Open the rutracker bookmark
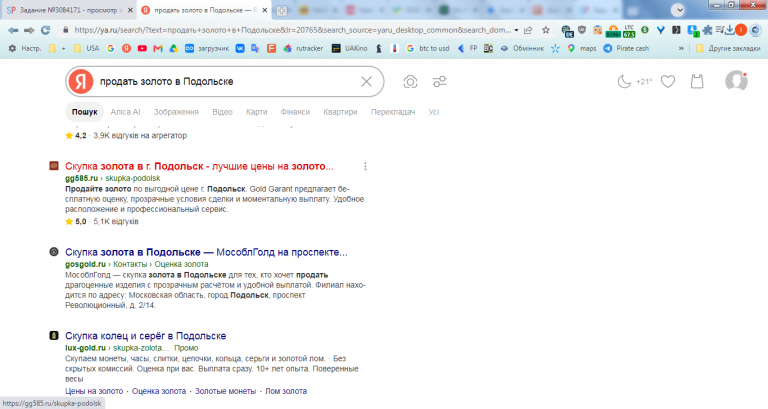This screenshot has width=768, height=409. pos(303,48)
